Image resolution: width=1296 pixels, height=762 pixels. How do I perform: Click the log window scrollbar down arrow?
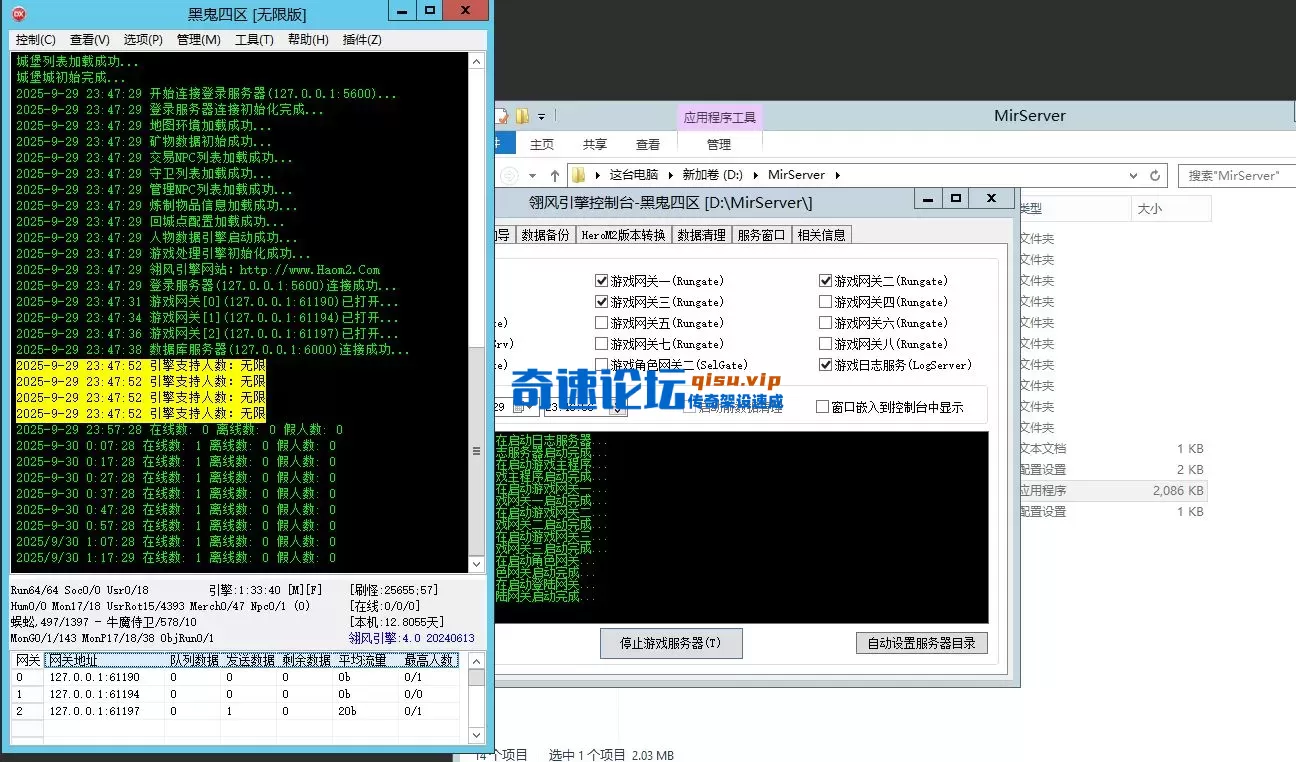(477, 565)
